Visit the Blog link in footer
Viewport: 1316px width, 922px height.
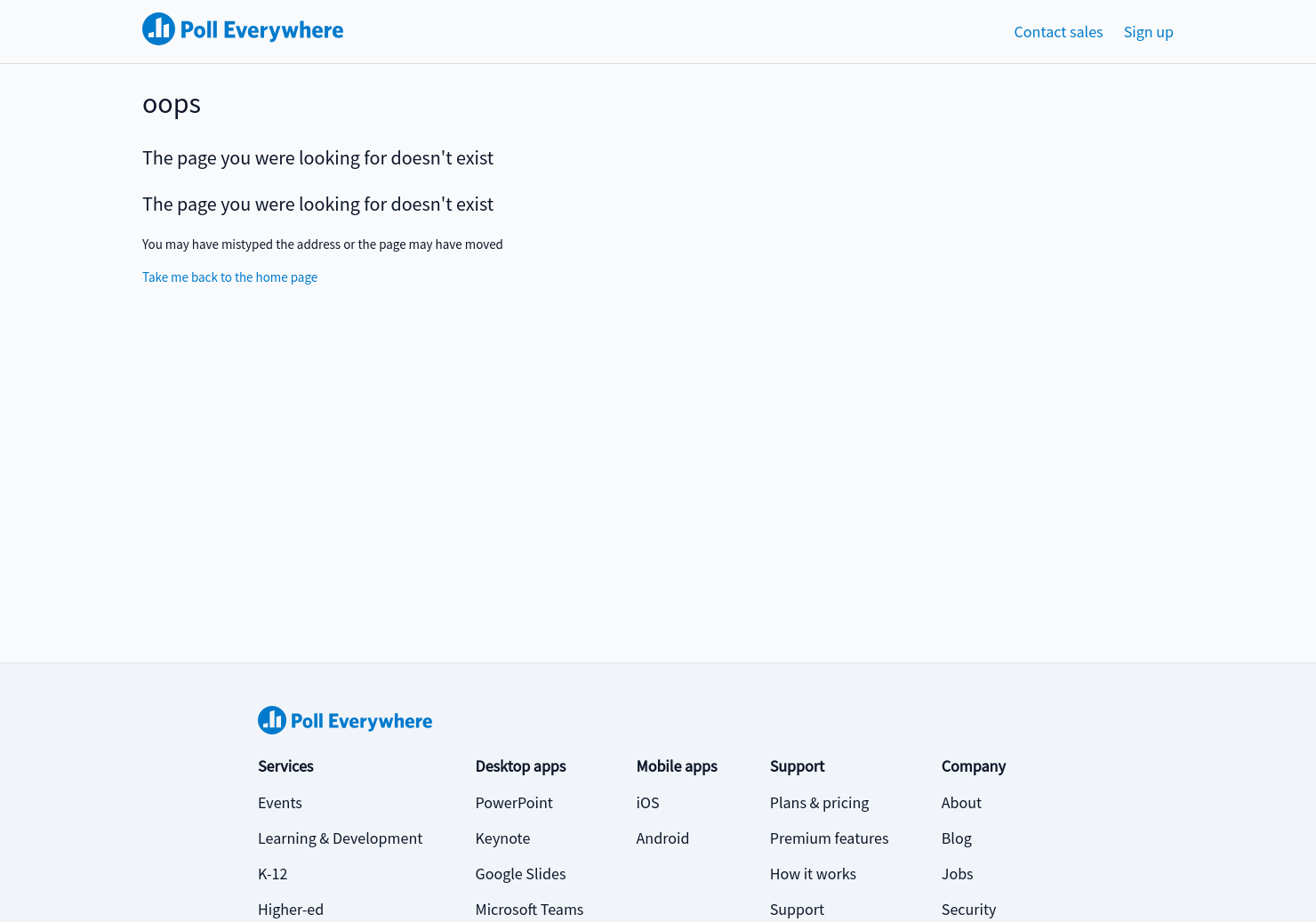point(956,838)
